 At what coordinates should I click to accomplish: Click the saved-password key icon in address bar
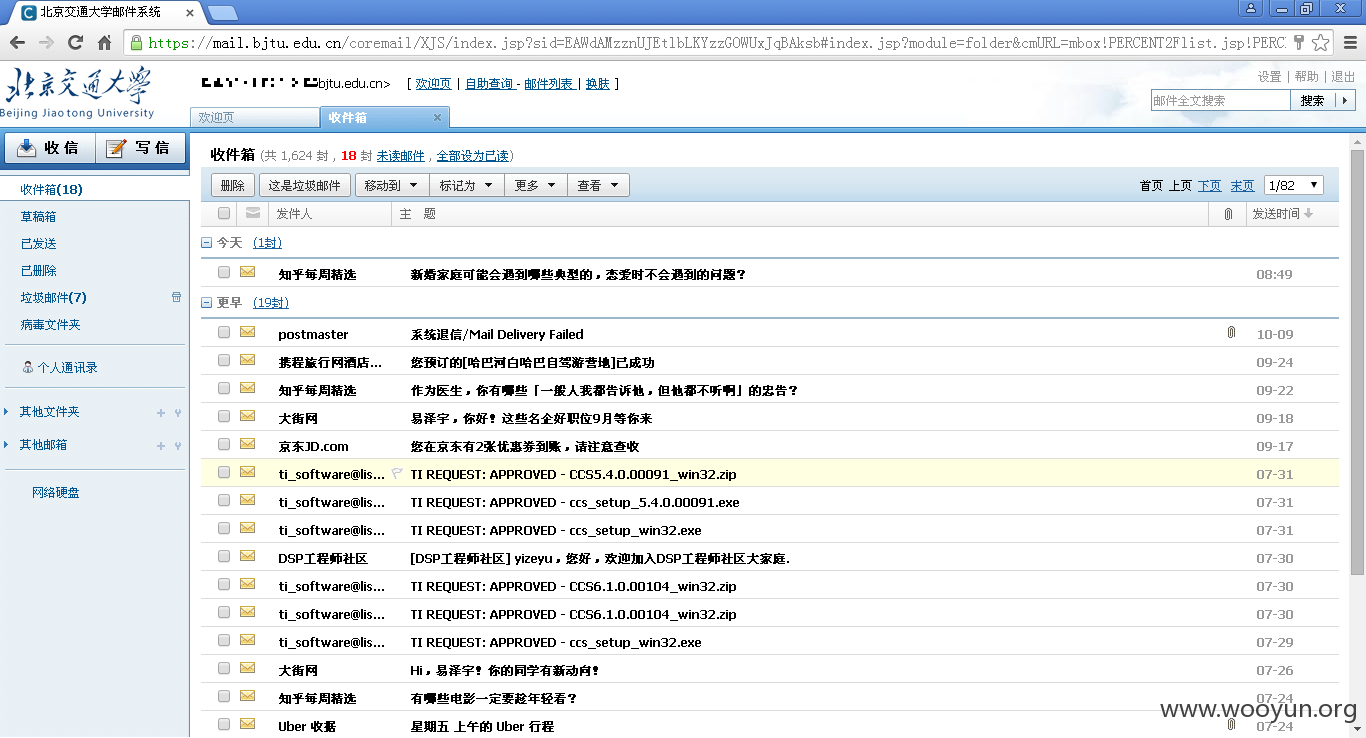click(x=1299, y=43)
